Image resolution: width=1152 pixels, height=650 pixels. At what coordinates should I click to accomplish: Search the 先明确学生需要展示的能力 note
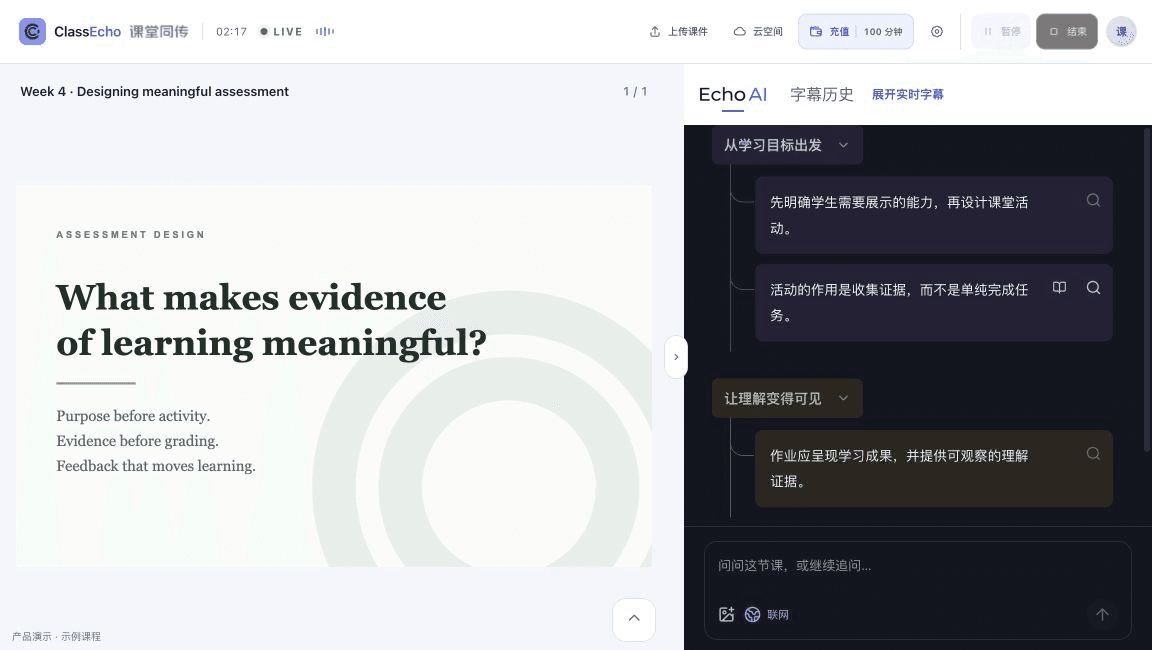coord(1093,200)
